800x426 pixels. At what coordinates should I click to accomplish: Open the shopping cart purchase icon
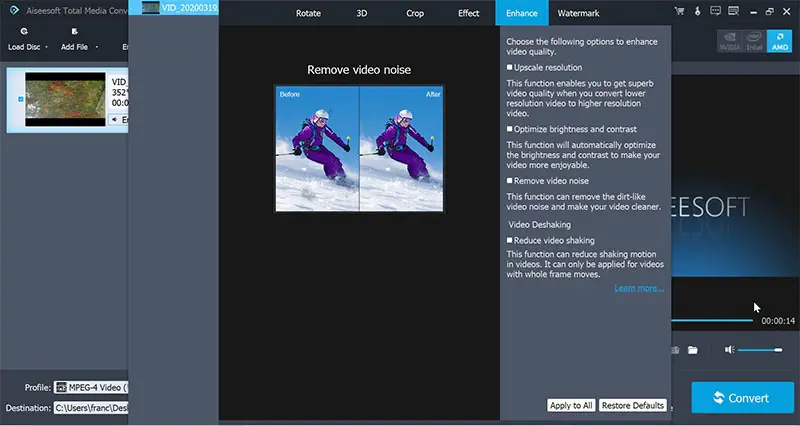679,11
